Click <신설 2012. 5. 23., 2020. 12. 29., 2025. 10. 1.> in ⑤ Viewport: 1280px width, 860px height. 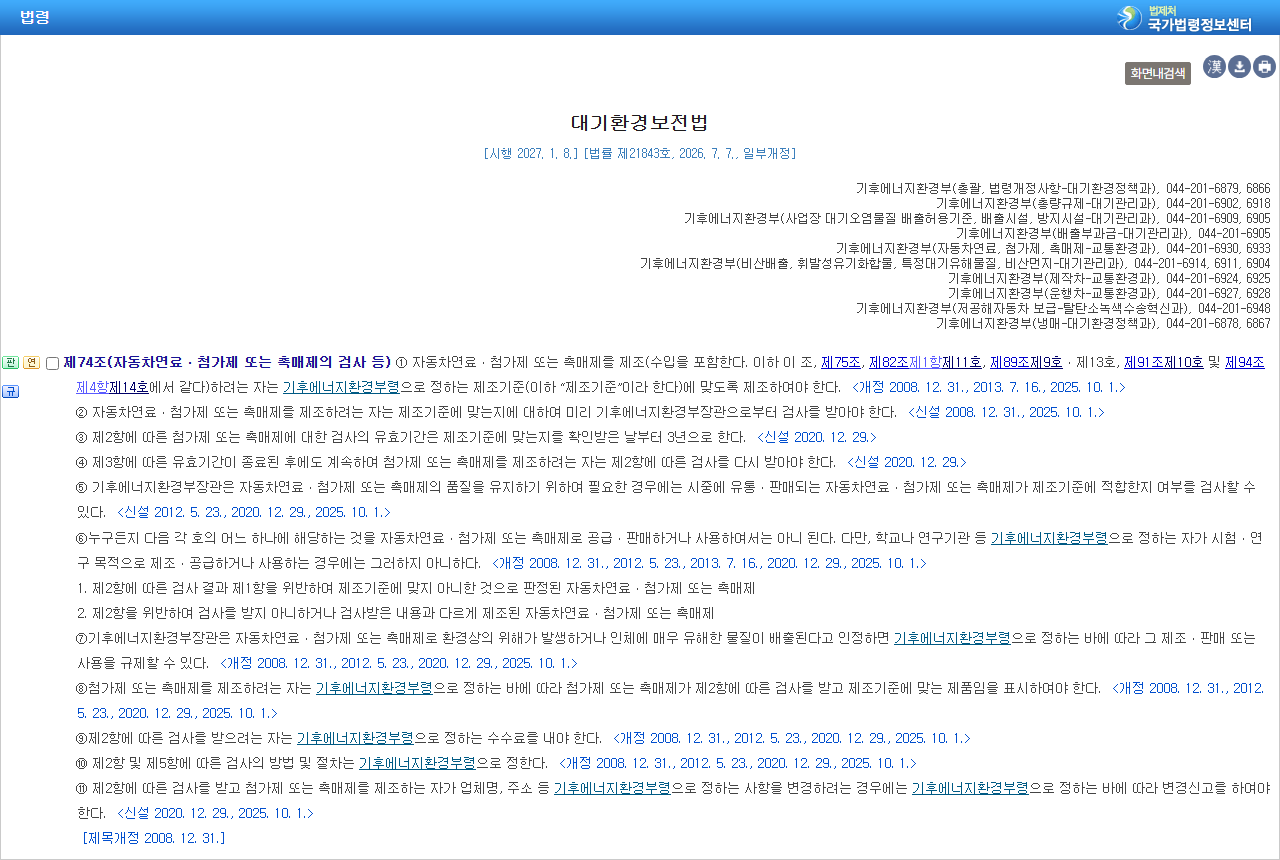click(x=254, y=512)
